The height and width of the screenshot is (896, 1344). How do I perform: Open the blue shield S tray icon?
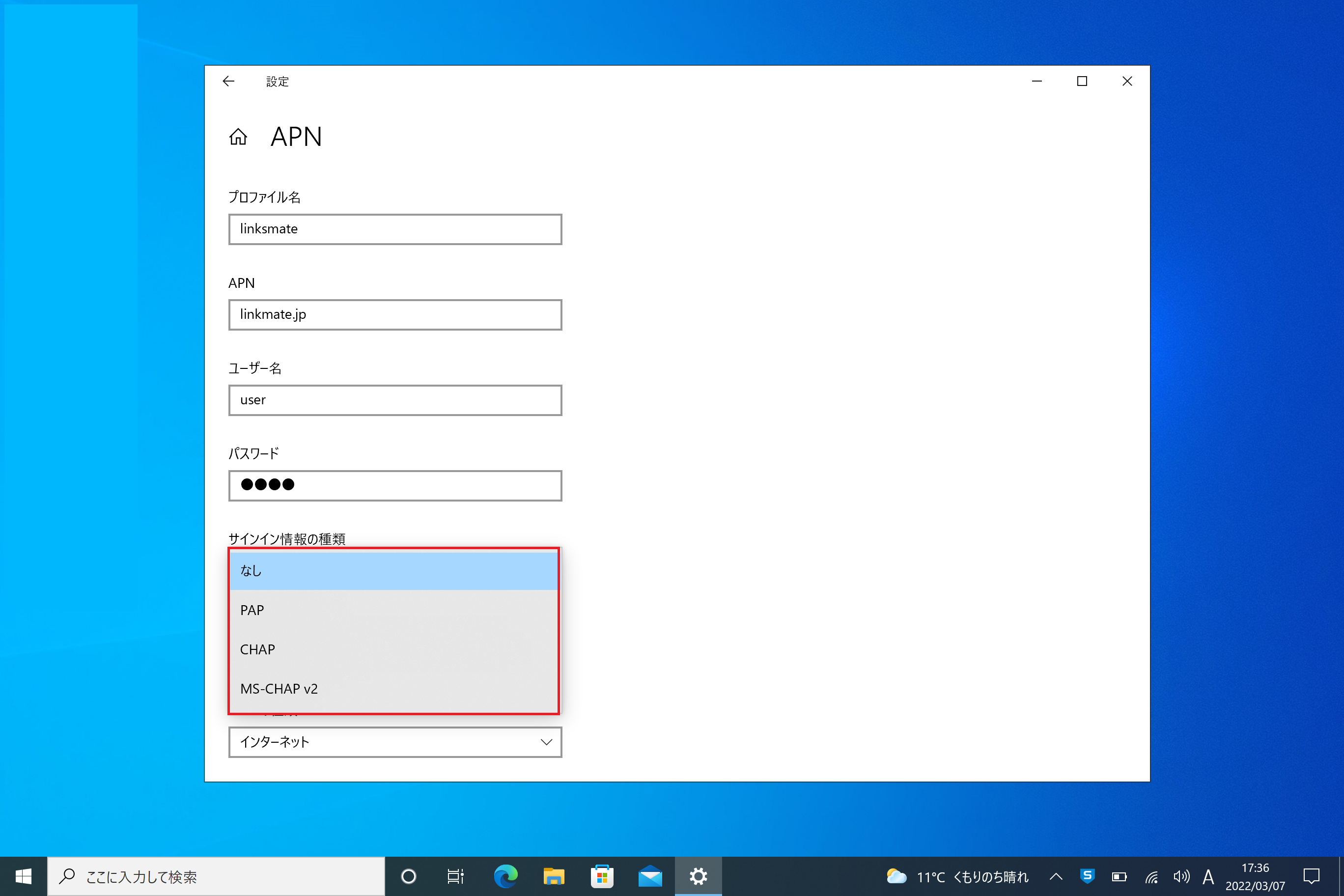coord(1088,876)
